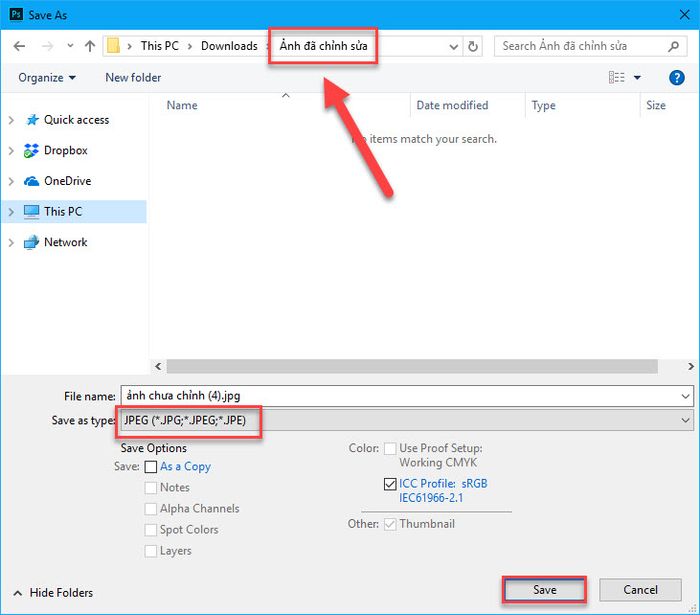Select OneDrive in navigation pane

click(67, 181)
